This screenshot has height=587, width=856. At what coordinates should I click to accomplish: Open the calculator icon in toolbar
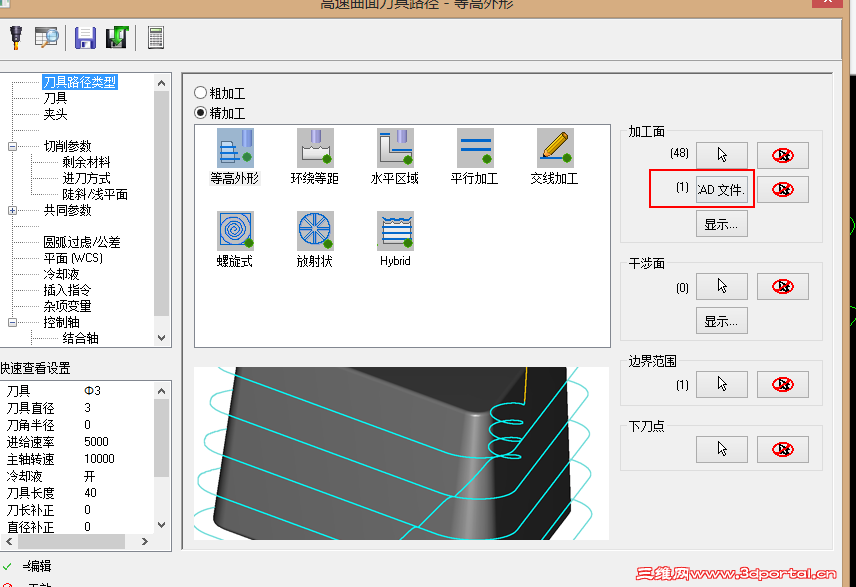[x=156, y=38]
